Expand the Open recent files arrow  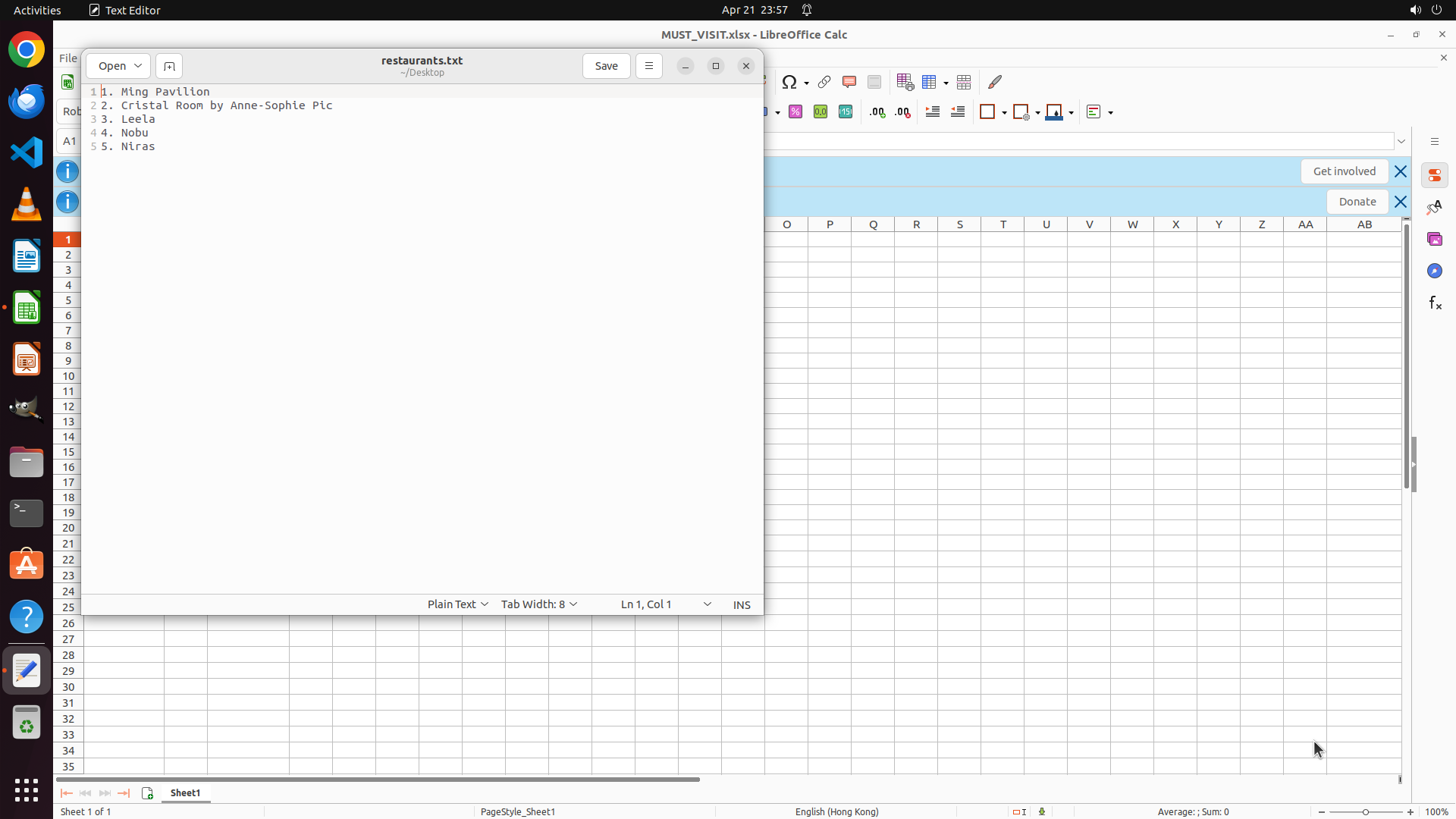coord(138,66)
